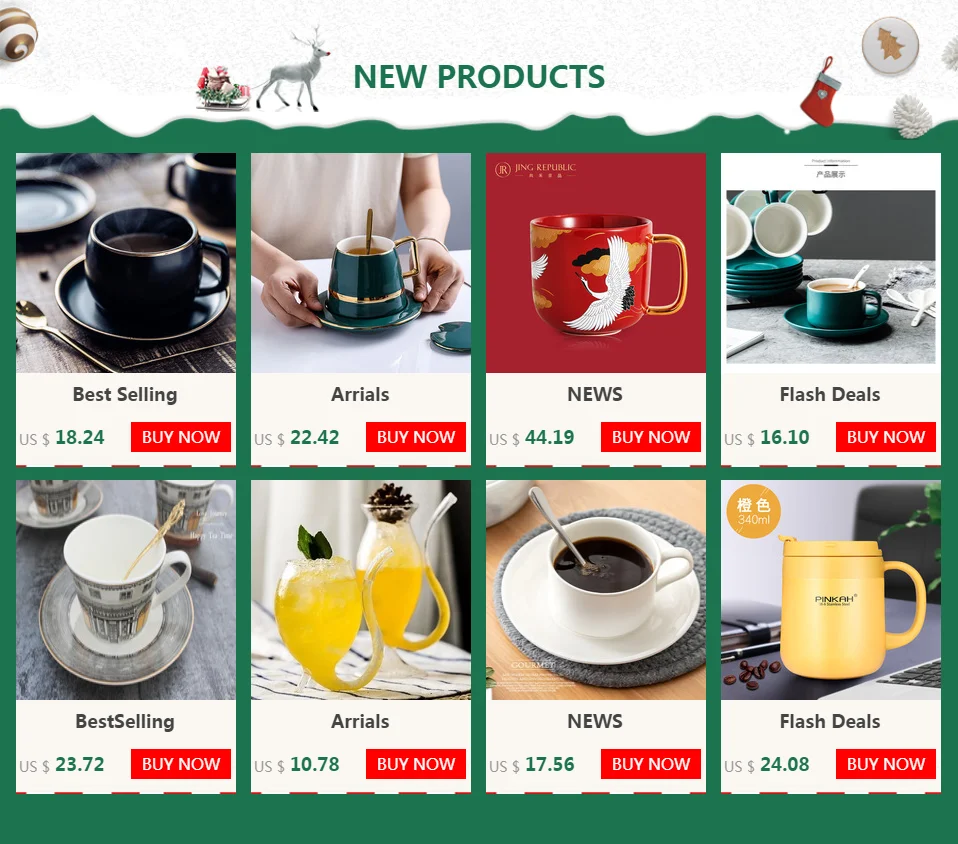View the architecture-pattern cup and saucer image

(126, 590)
